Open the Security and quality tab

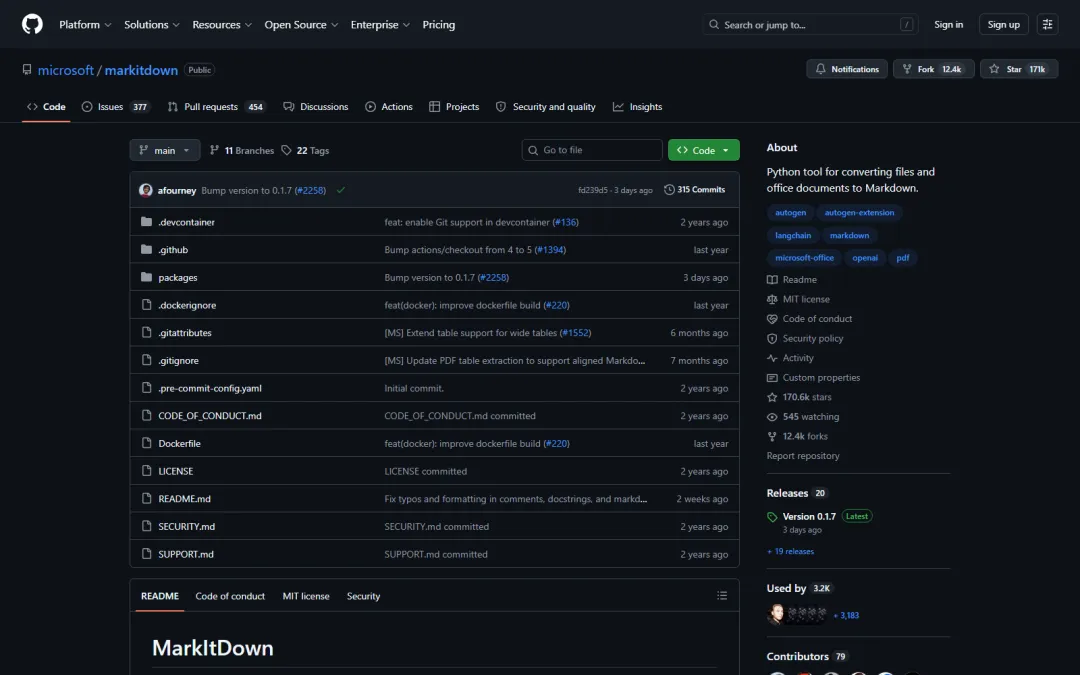tap(546, 107)
